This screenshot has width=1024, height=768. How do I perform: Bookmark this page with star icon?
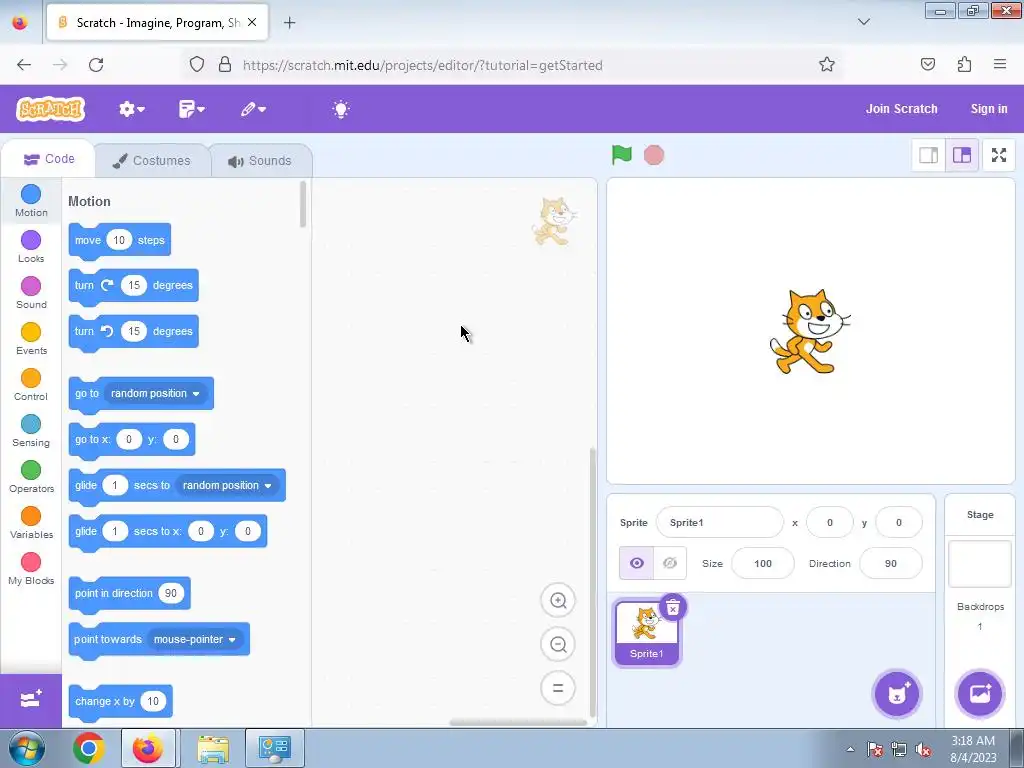pos(827,65)
